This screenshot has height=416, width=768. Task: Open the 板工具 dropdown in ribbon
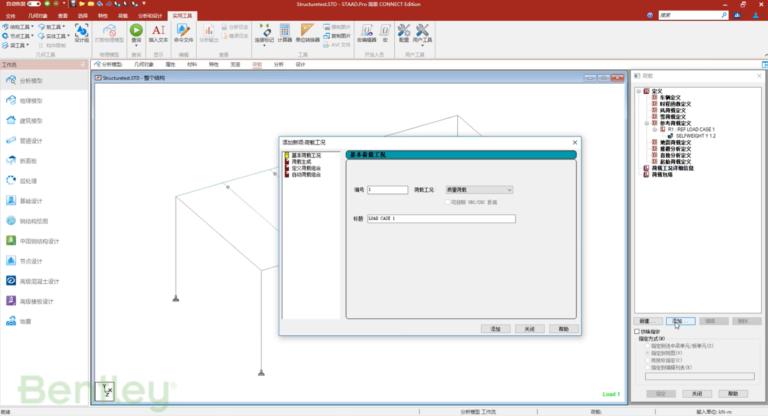[52, 27]
